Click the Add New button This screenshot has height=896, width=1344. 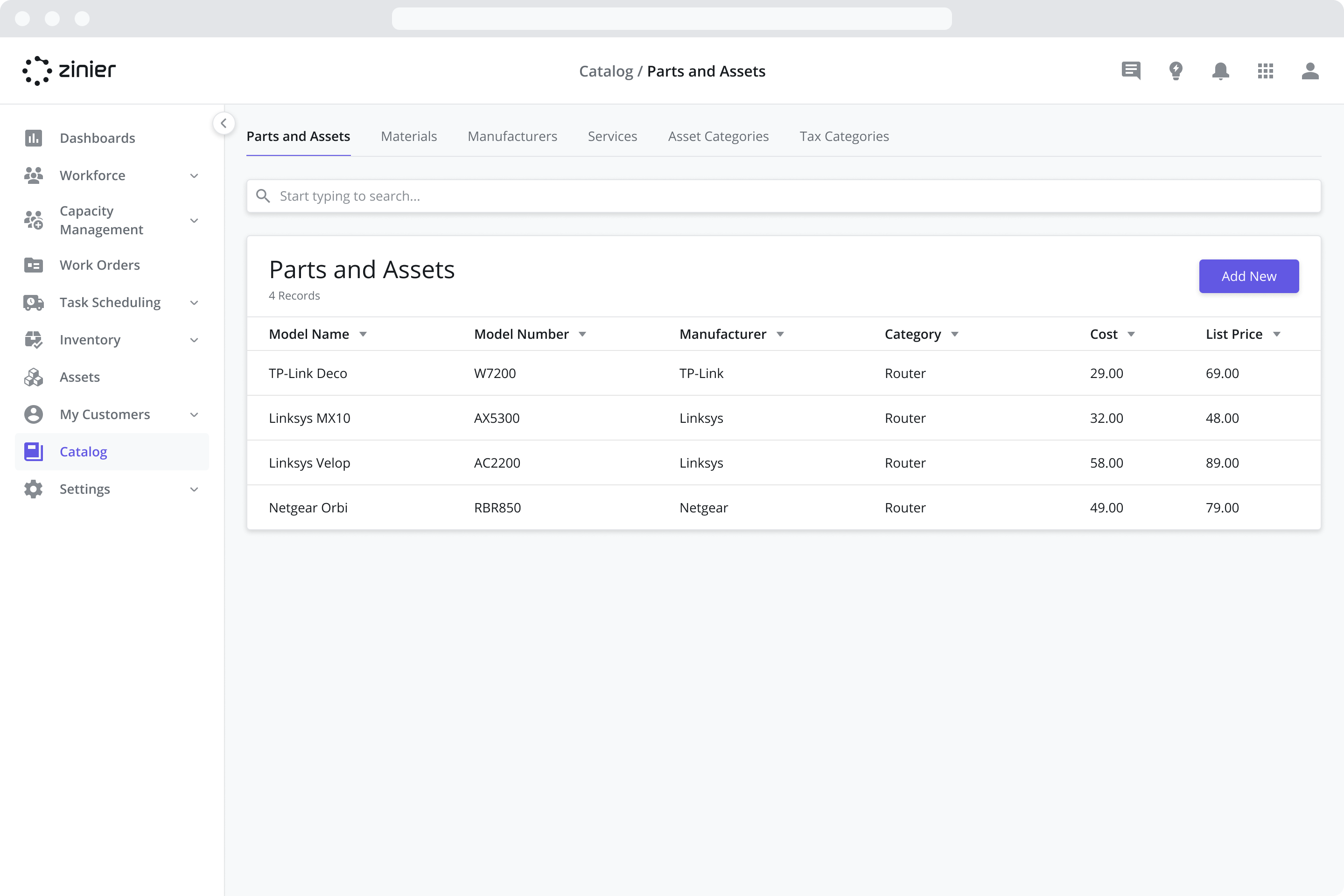tap(1249, 276)
